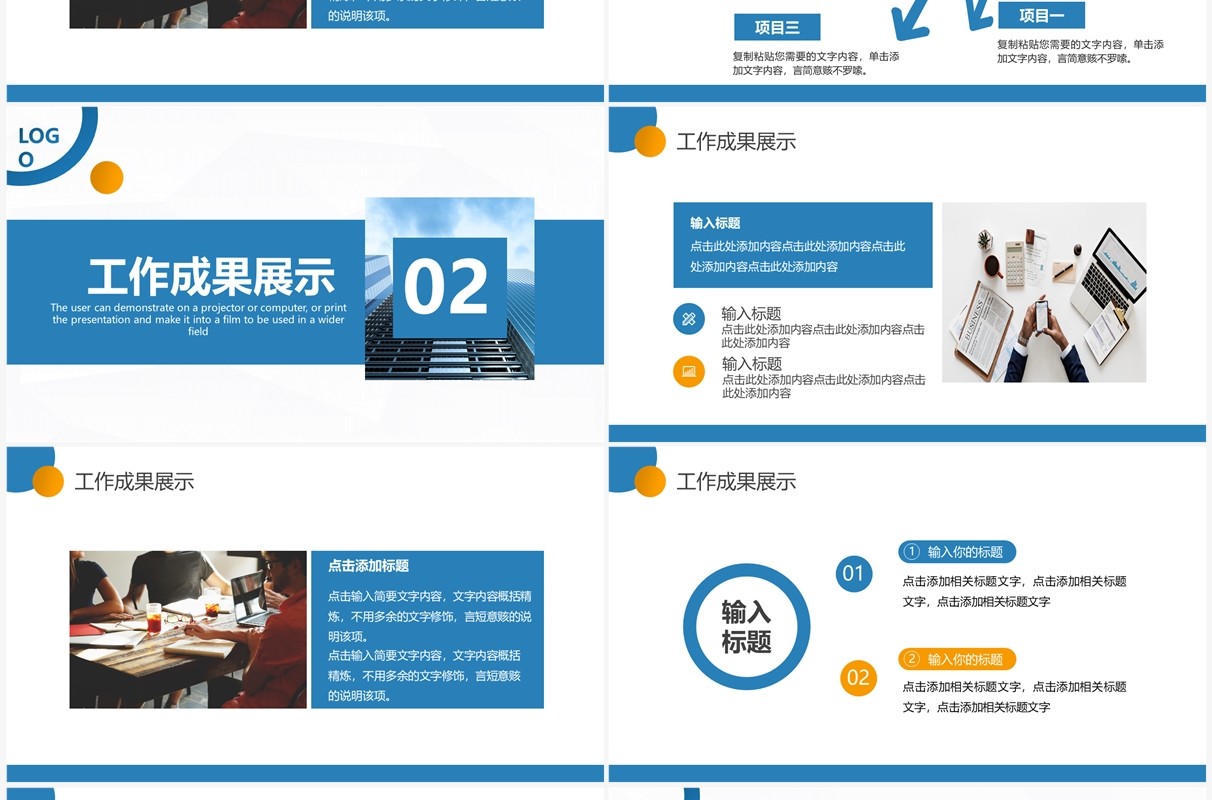This screenshot has width=1212, height=800.
Task: Select 输入标题 heading beside the orange laptop icon
Action: pyautogui.click(x=752, y=363)
